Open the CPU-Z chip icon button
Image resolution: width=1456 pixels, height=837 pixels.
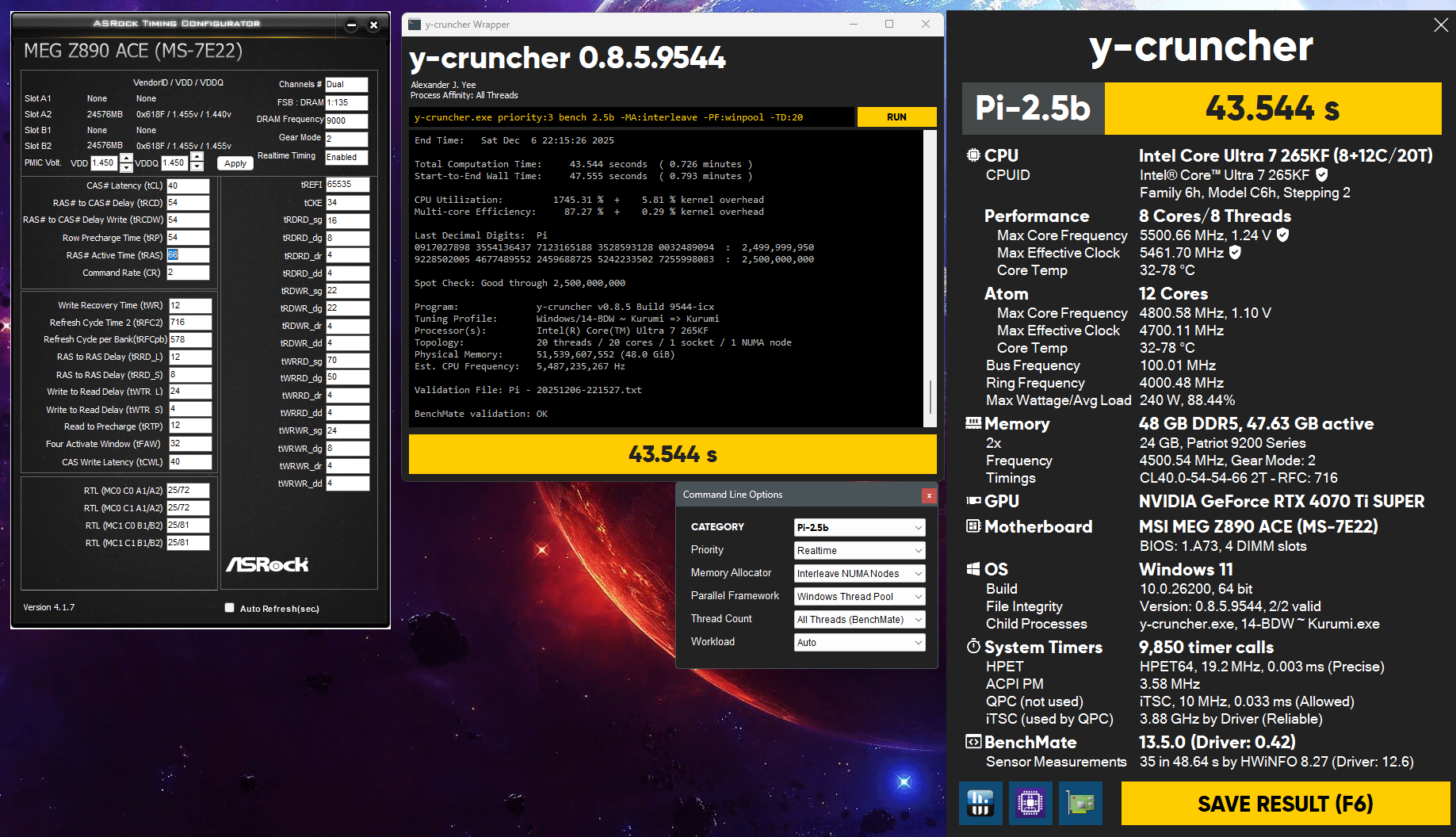(1030, 803)
